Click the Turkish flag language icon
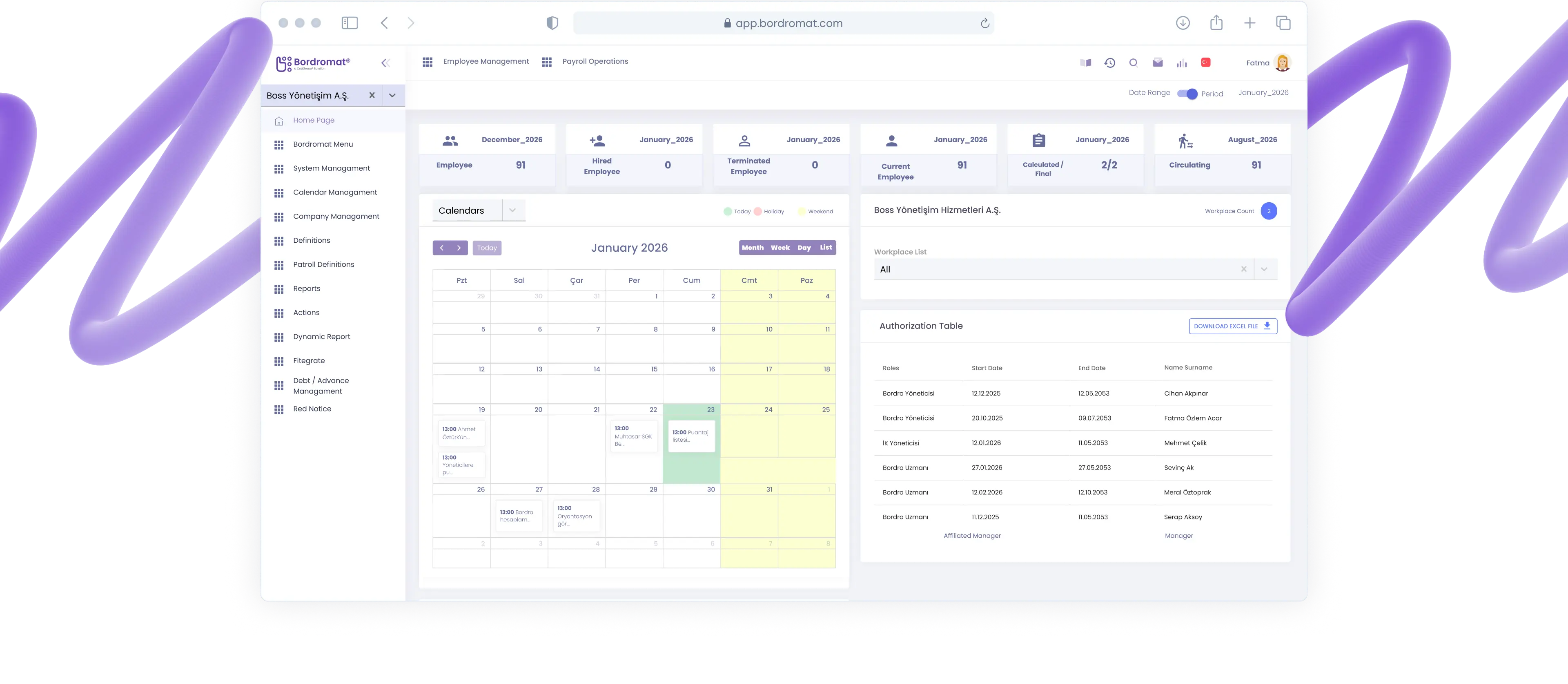Screen dimensions: 1568x684 [1206, 62]
